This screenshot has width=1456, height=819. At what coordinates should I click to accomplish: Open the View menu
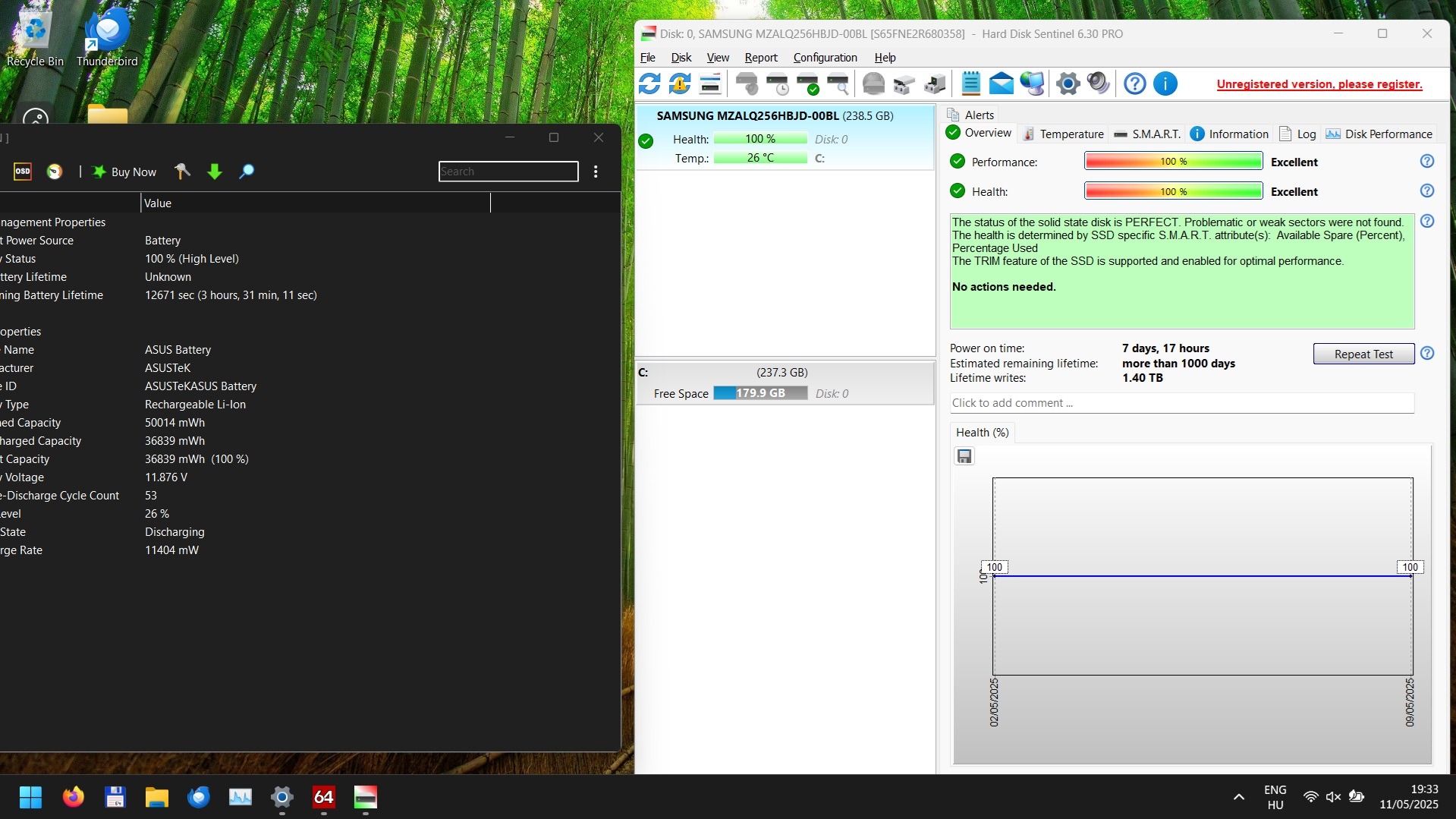pos(718,58)
